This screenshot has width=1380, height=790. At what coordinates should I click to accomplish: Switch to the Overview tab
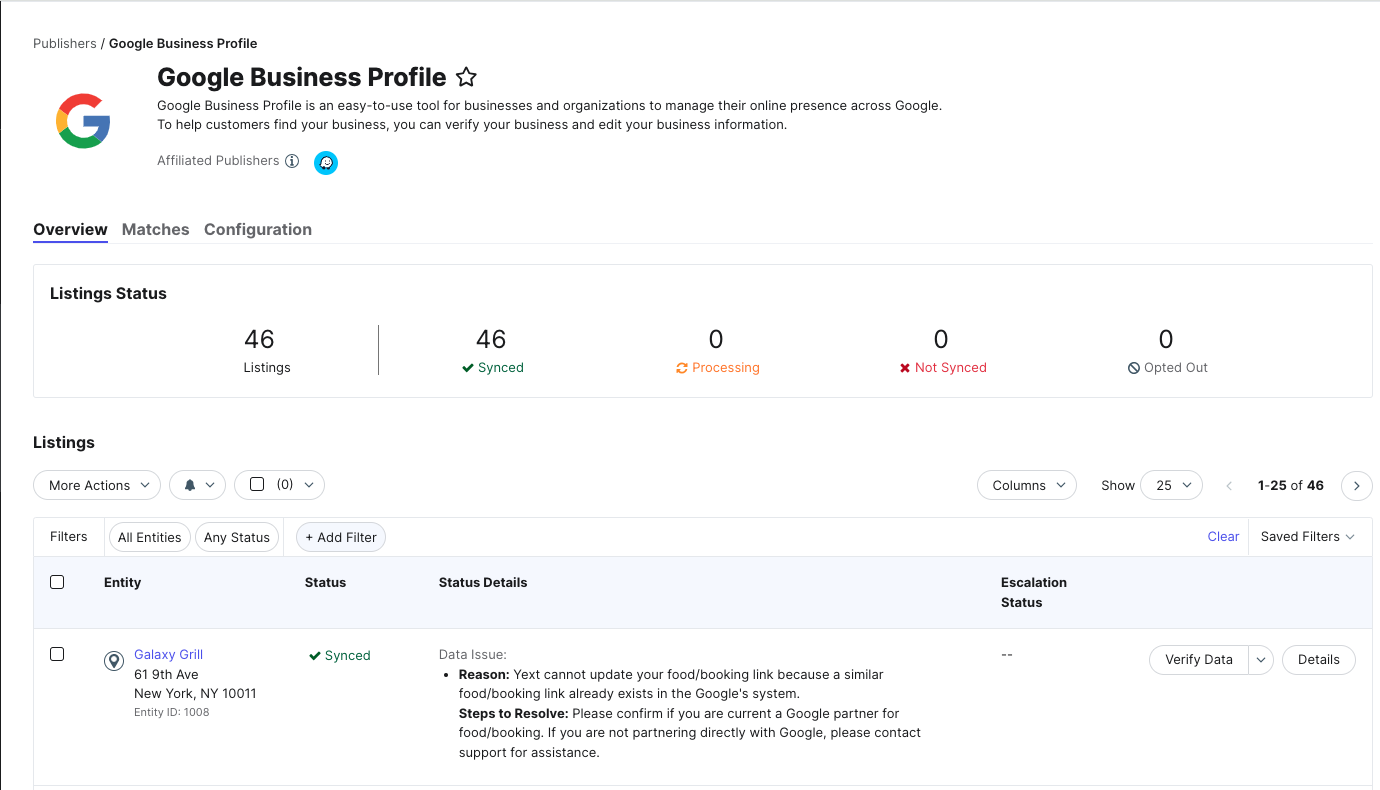point(70,229)
